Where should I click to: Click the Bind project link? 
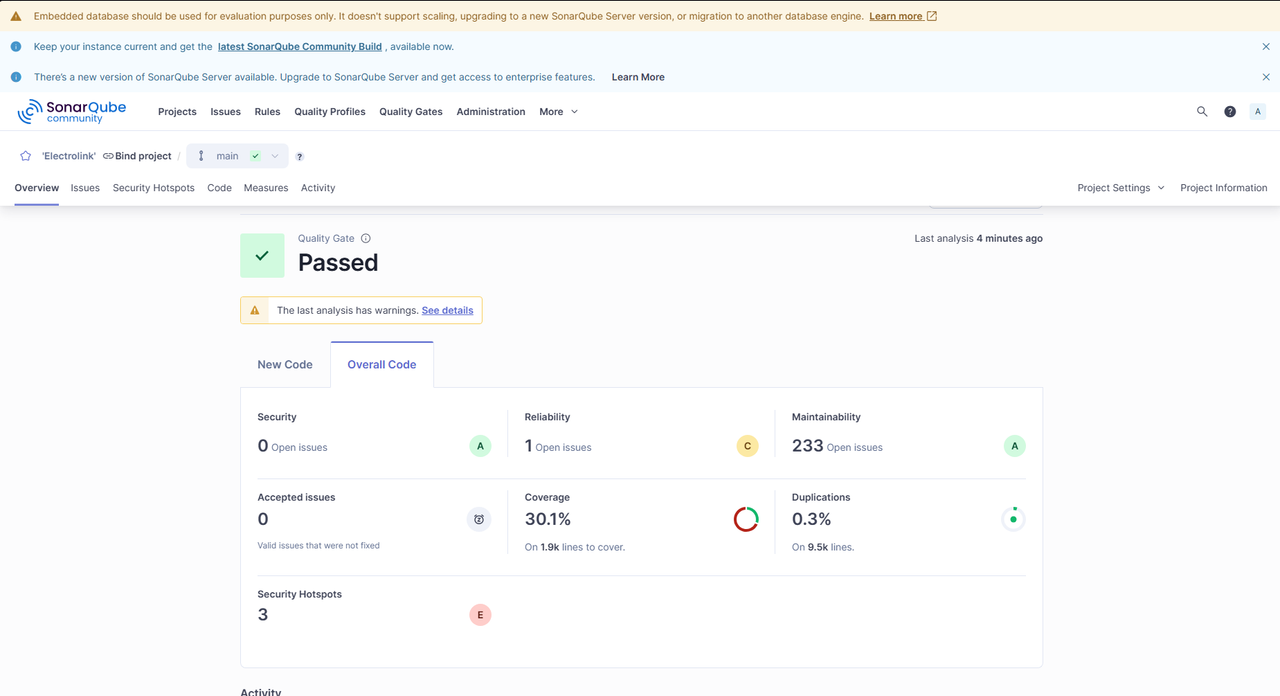tap(137, 156)
